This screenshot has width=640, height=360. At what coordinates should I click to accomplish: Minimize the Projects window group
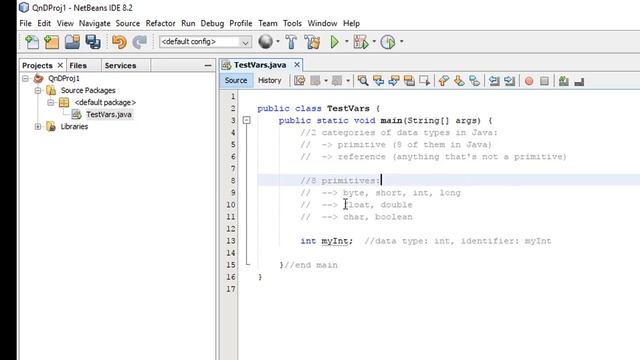[208, 65]
